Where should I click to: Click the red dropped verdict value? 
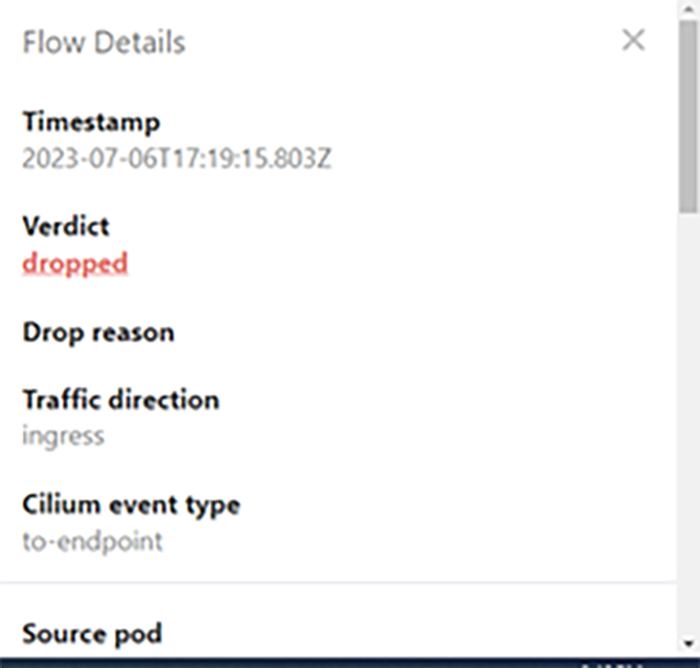(x=75, y=263)
